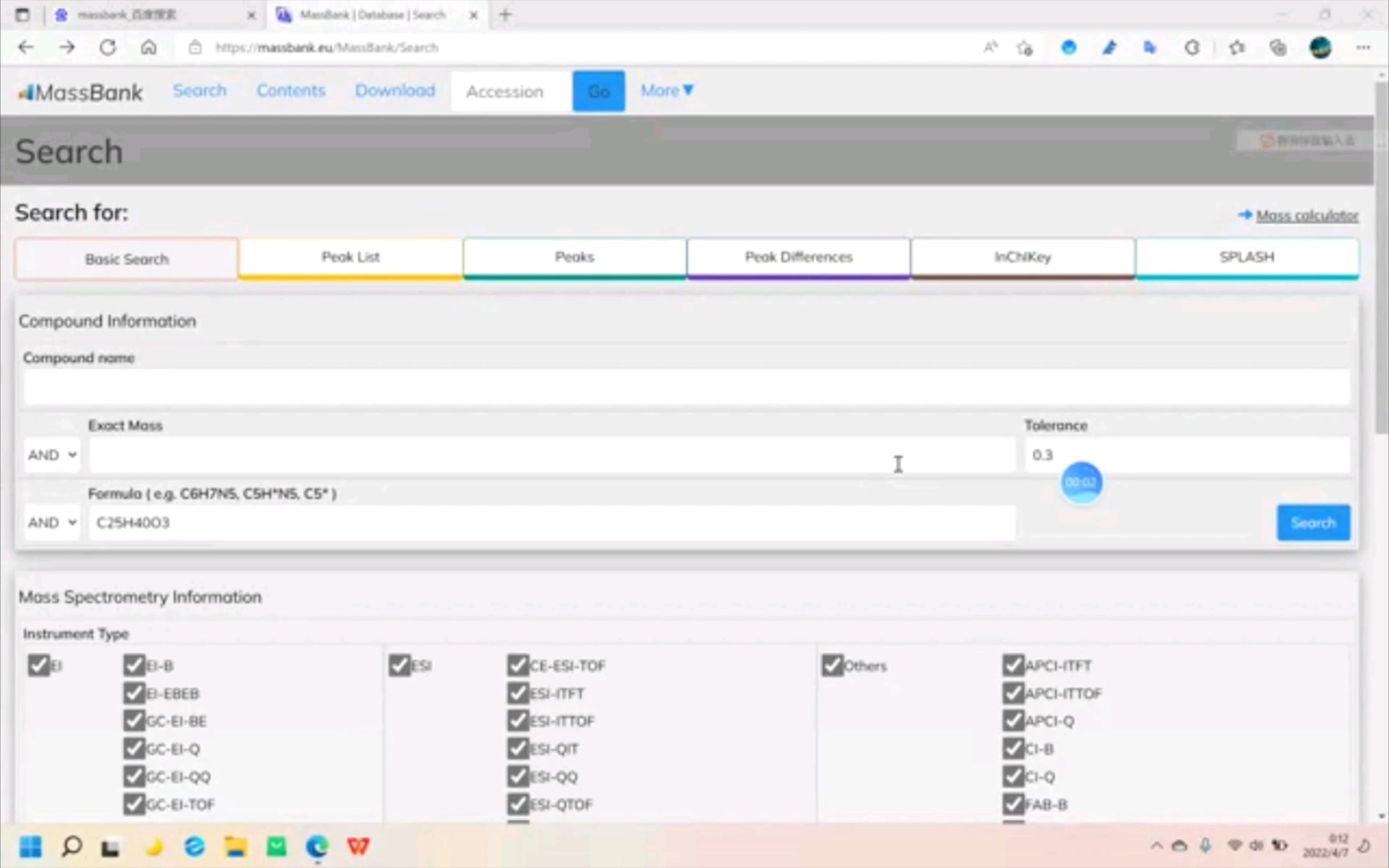The image size is (1389, 868).
Task: Click the blue round extension icon
Action: pyautogui.click(x=1068, y=47)
